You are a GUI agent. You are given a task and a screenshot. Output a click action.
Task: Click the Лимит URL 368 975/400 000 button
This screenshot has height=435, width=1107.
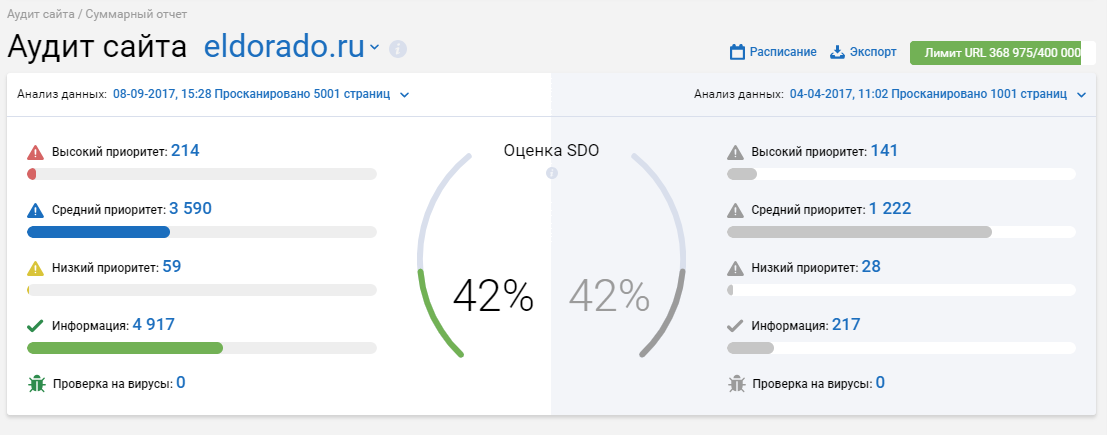coord(1003,53)
